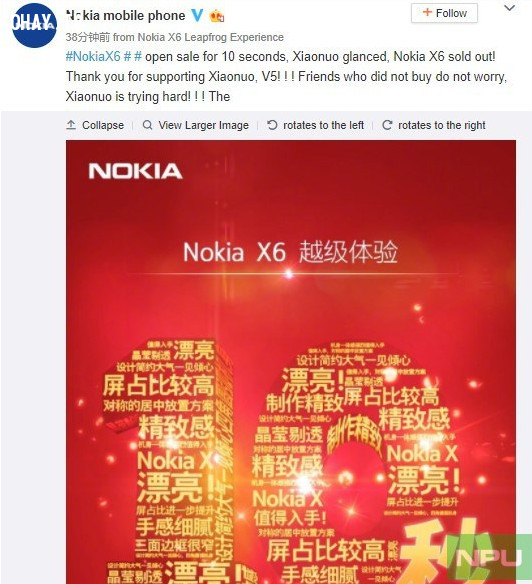Click the Collapse upload-arrow icon

(71, 125)
